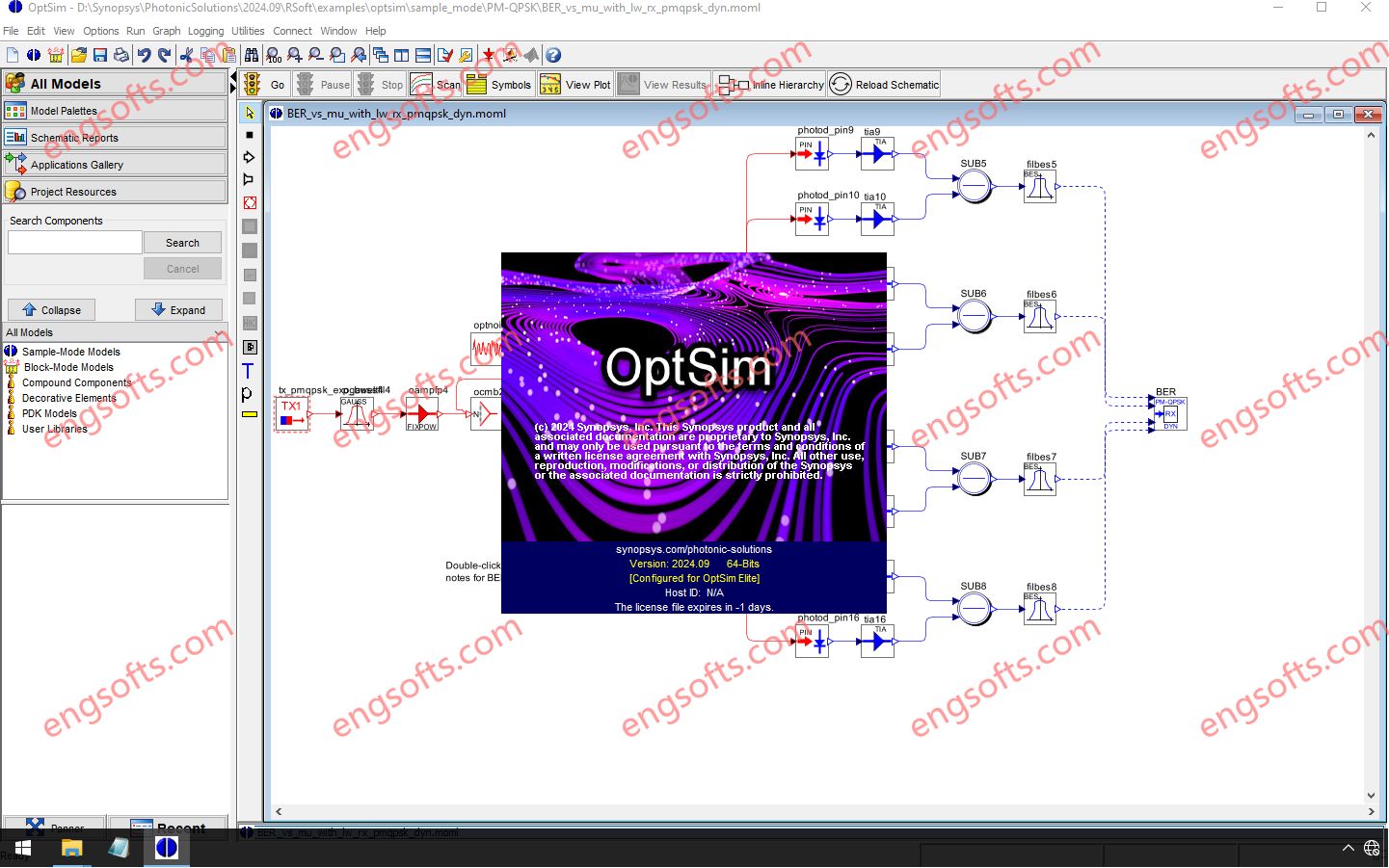This screenshot has width=1389, height=868.
Task: Click the binoculars Find icon
Action: click(252, 56)
